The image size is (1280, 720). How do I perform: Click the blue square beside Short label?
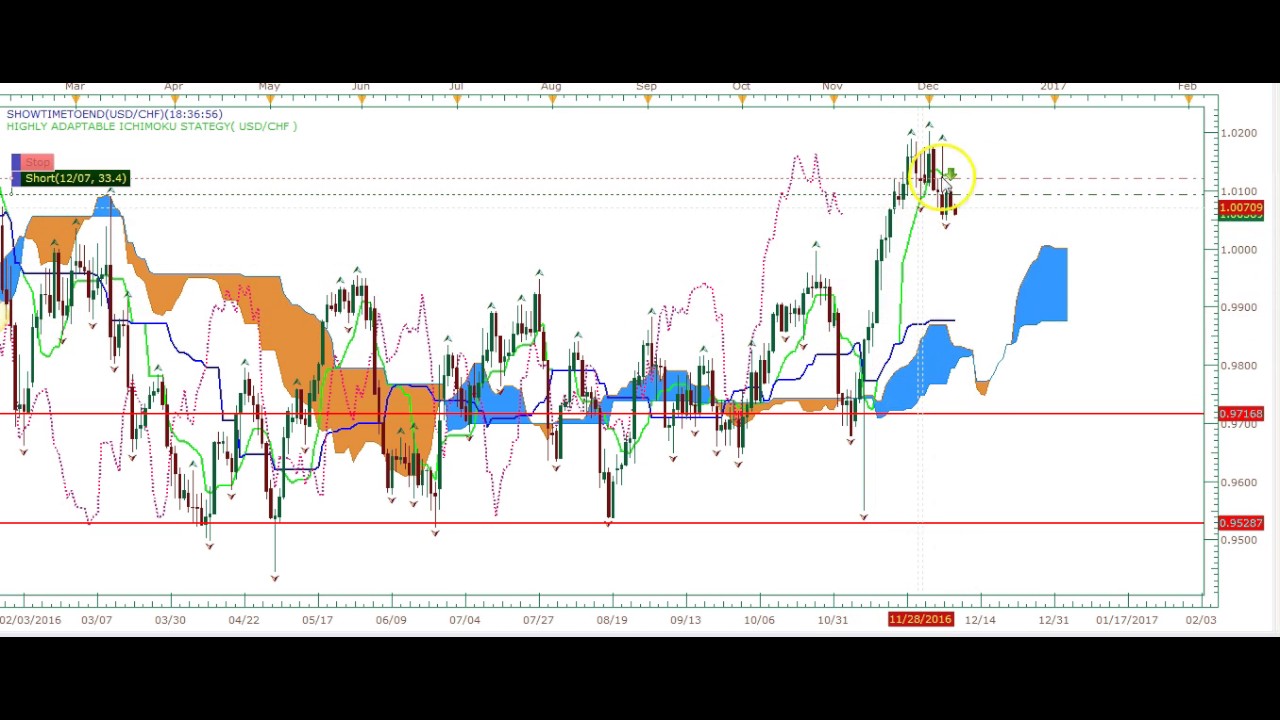tap(16, 178)
